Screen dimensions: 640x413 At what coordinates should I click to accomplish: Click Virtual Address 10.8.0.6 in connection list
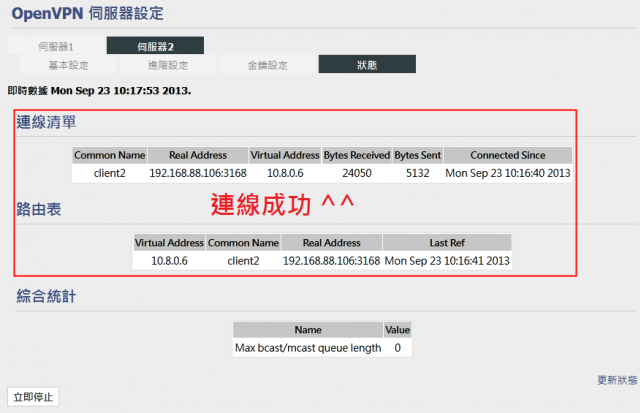[x=285, y=173]
